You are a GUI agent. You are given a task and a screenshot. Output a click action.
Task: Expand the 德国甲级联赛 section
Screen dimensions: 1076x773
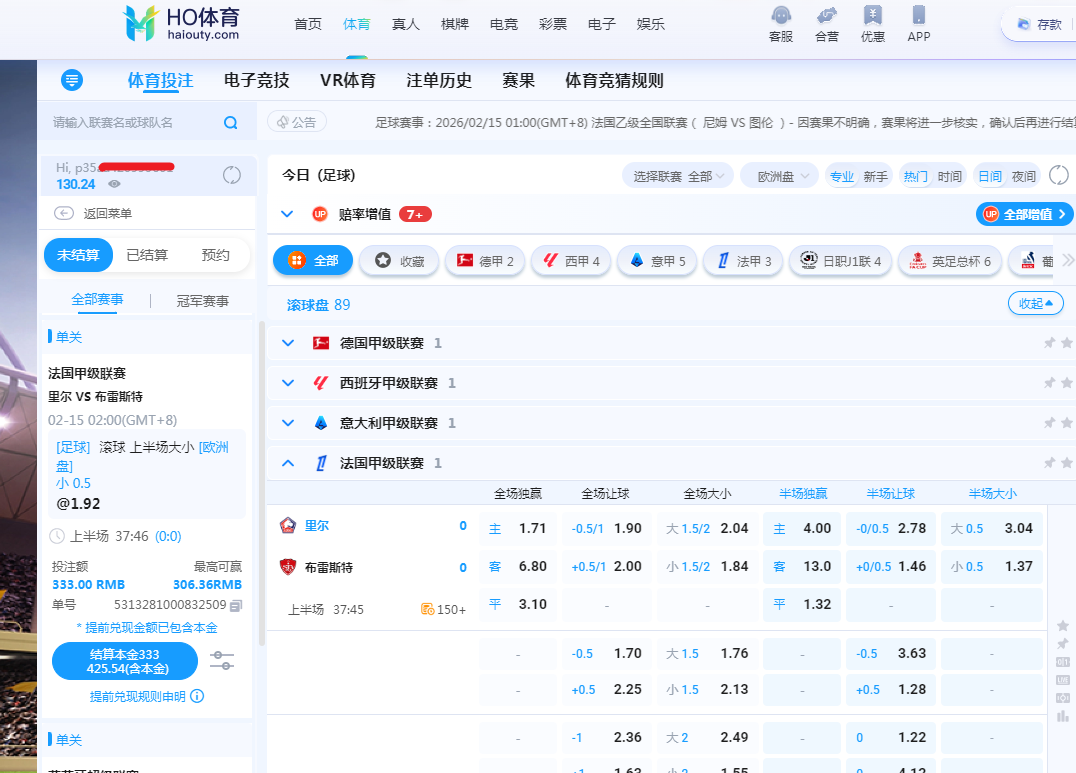pyautogui.click(x=288, y=343)
